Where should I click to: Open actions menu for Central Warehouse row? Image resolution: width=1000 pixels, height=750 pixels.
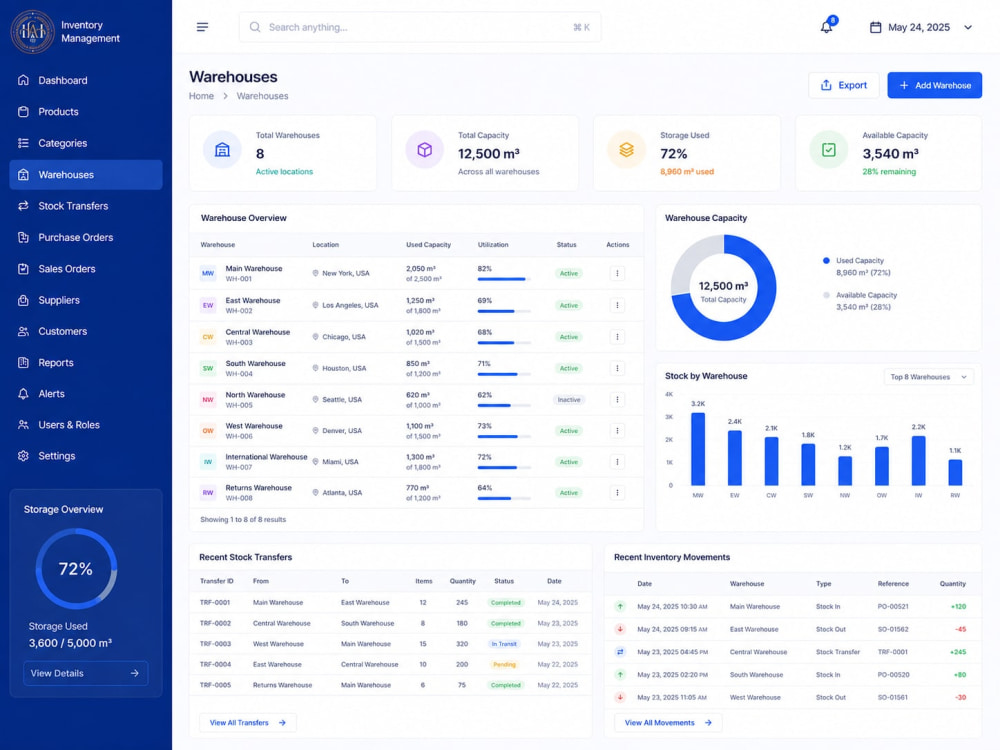(x=617, y=337)
